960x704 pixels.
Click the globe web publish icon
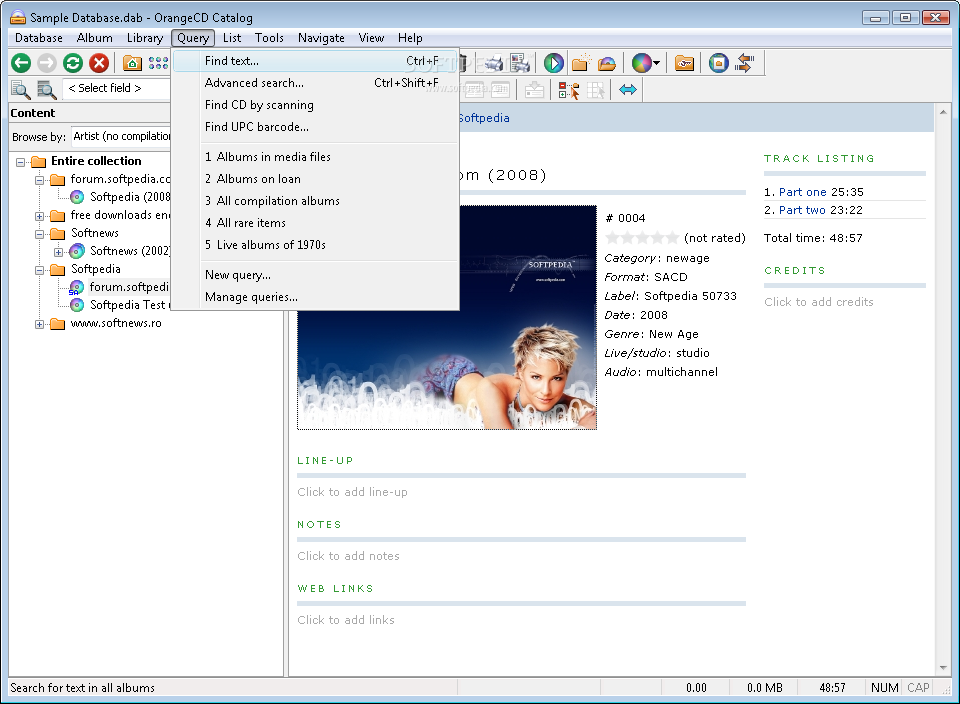coord(718,63)
